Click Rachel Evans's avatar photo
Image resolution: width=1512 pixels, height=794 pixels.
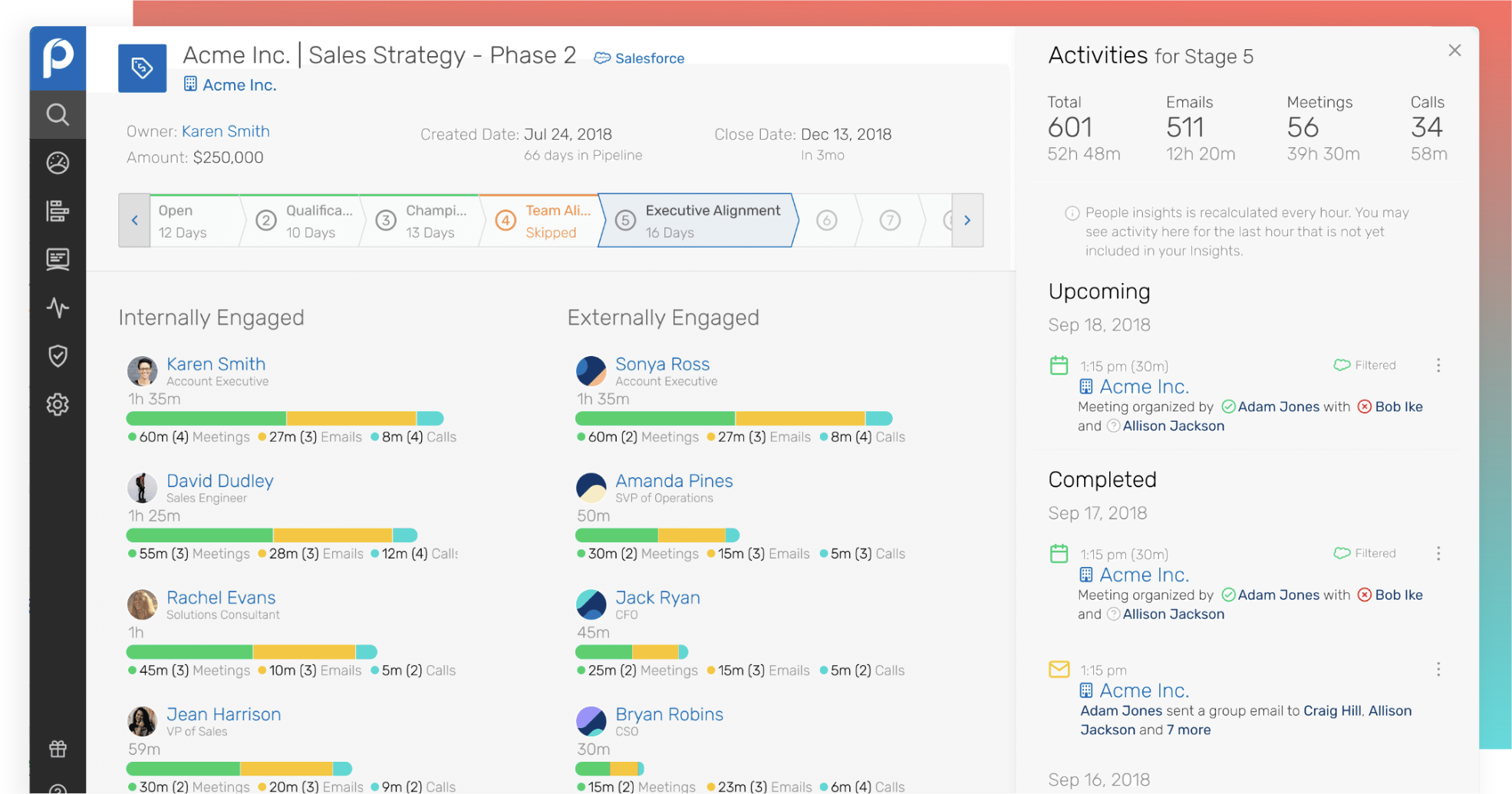pos(142,605)
